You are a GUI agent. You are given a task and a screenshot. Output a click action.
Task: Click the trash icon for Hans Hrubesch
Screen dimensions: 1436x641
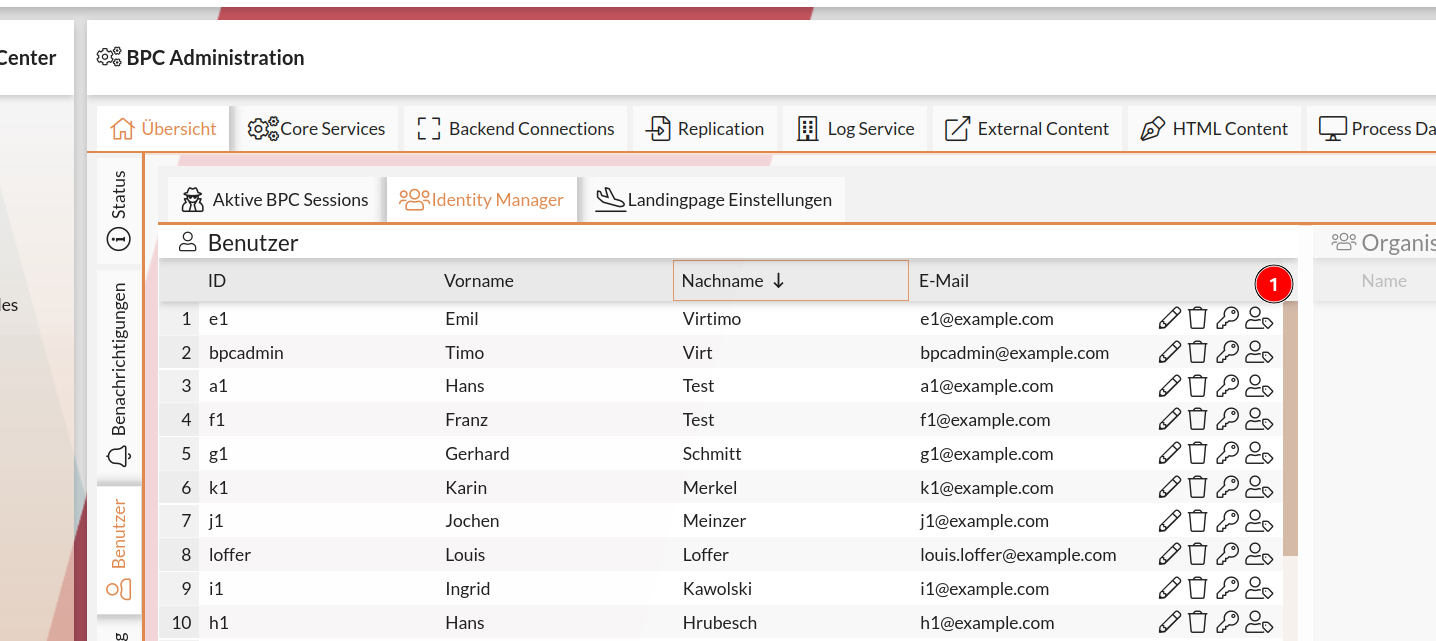tap(1198, 623)
